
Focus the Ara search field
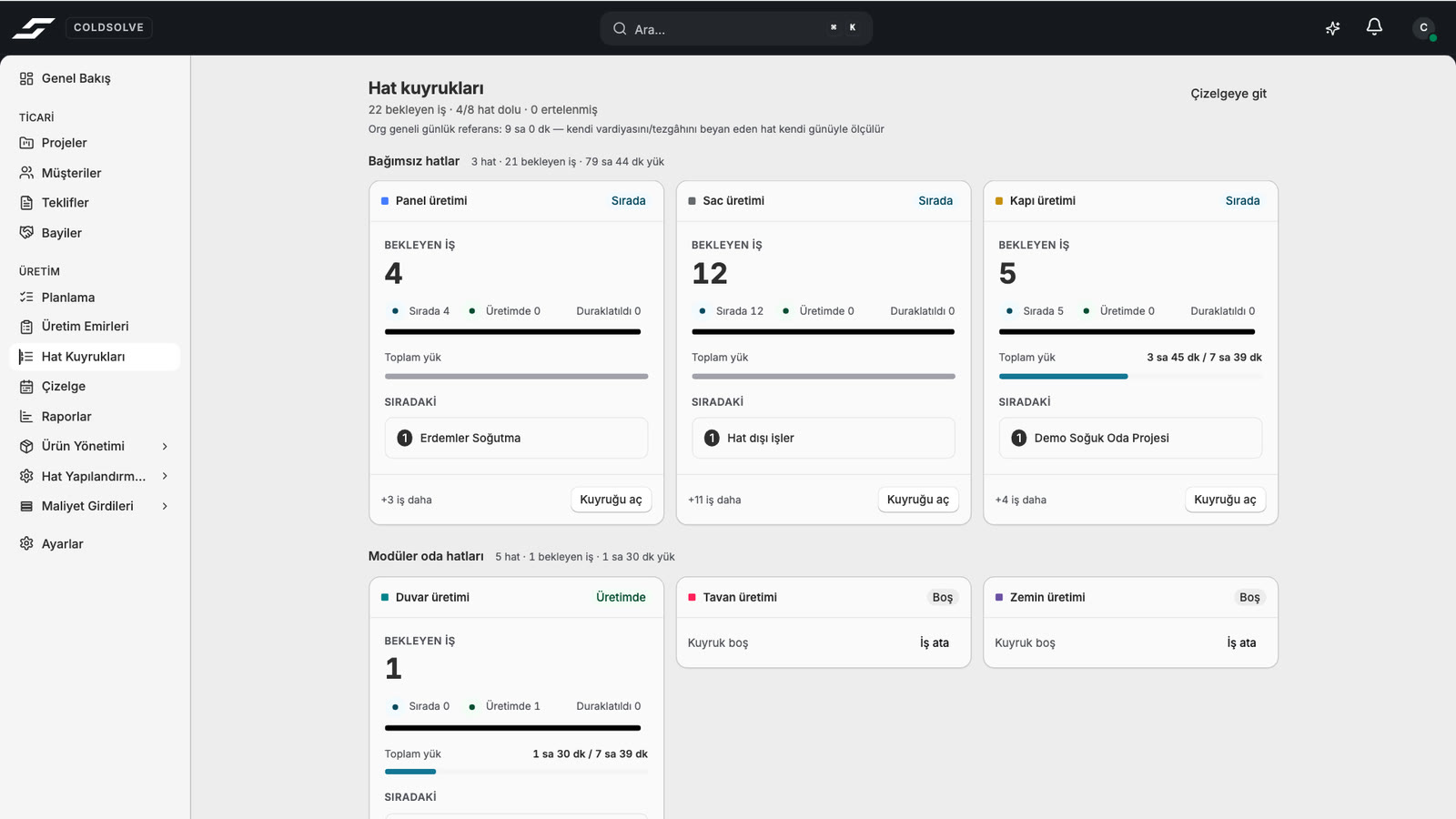736,28
